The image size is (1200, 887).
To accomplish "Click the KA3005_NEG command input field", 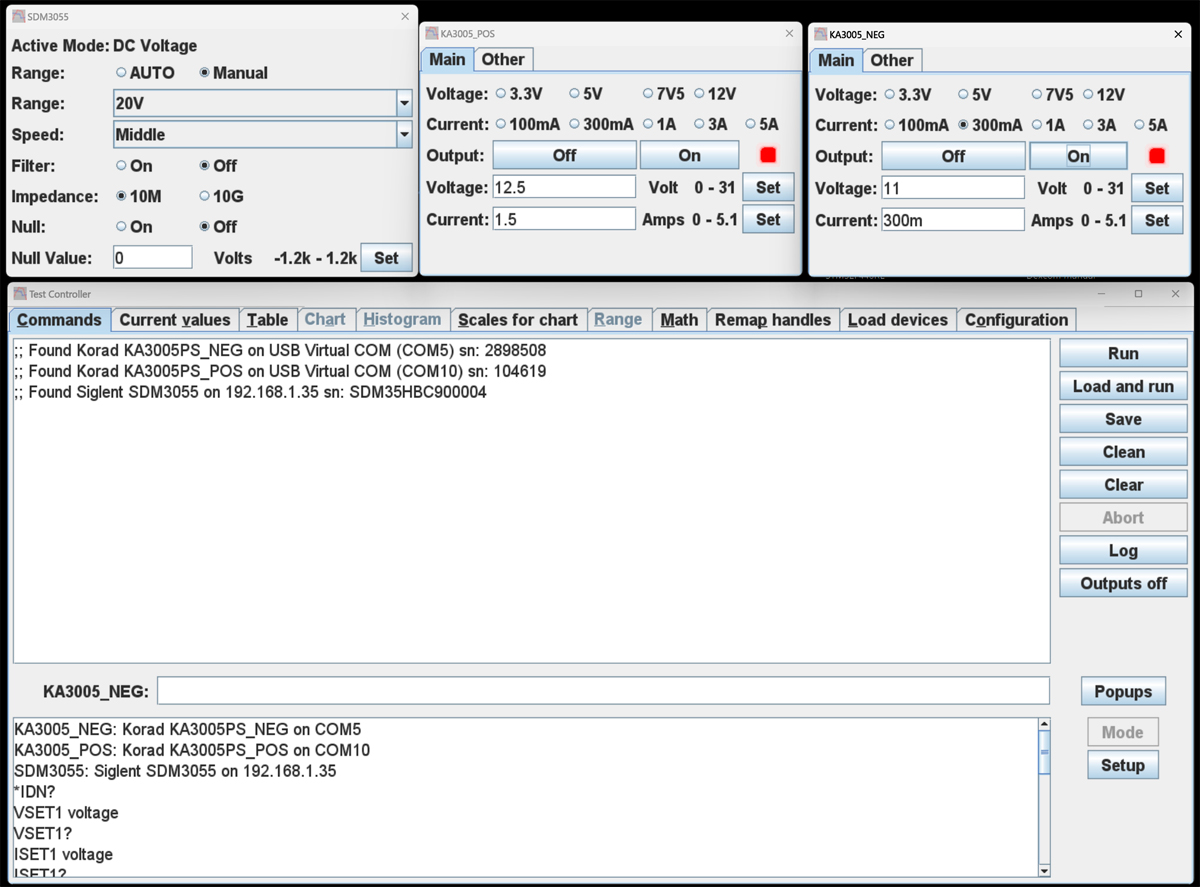I will [x=603, y=691].
